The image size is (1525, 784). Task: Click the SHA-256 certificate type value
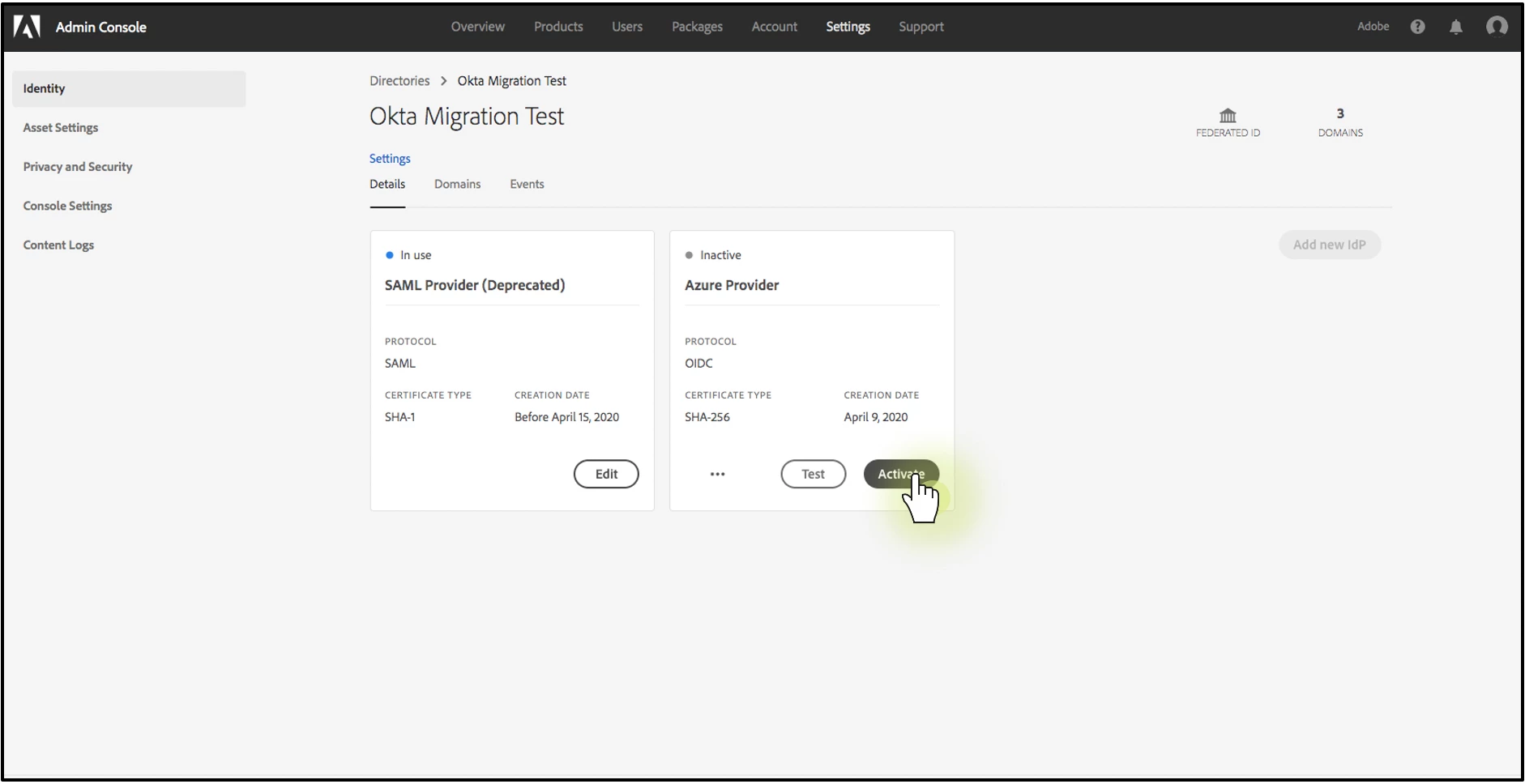[x=707, y=418]
